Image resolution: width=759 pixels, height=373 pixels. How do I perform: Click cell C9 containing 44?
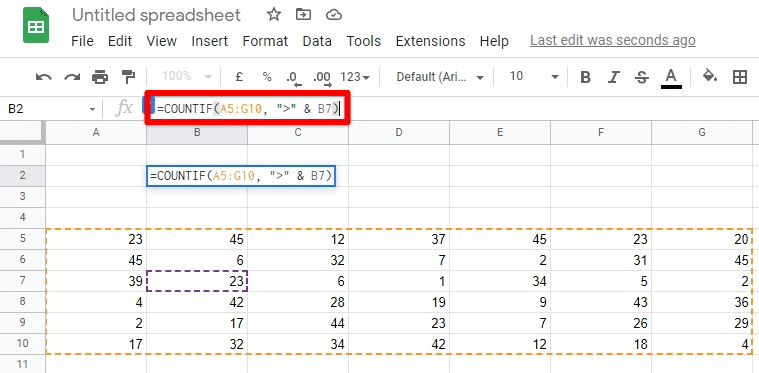coord(298,323)
